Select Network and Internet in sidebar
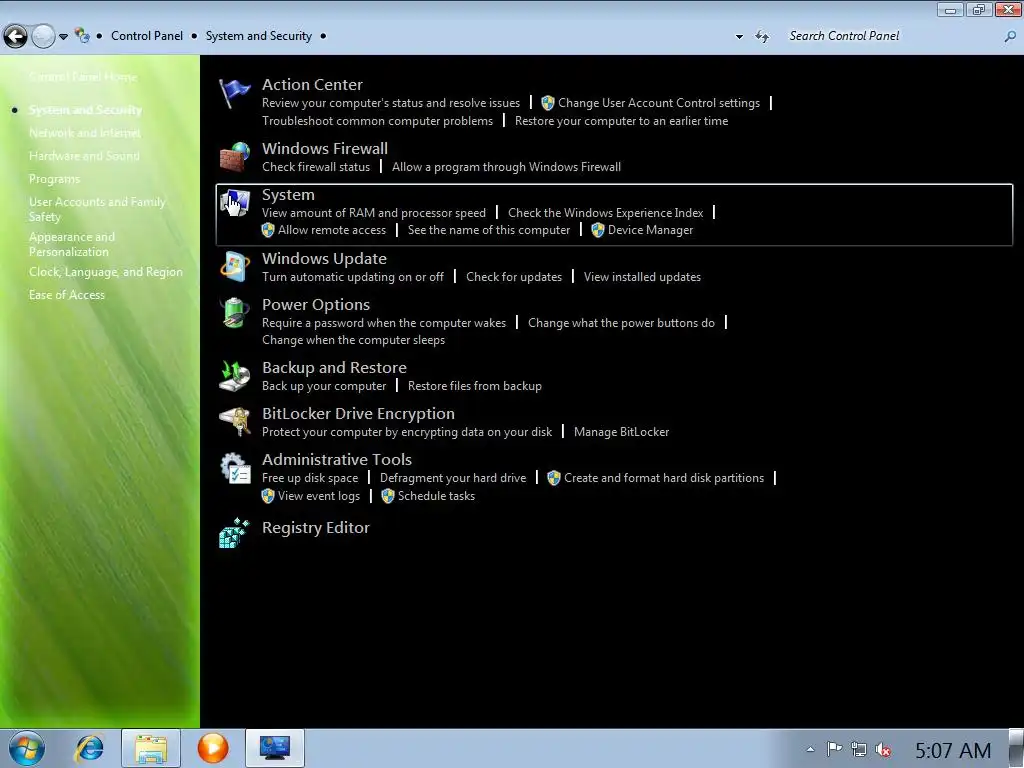 point(85,133)
